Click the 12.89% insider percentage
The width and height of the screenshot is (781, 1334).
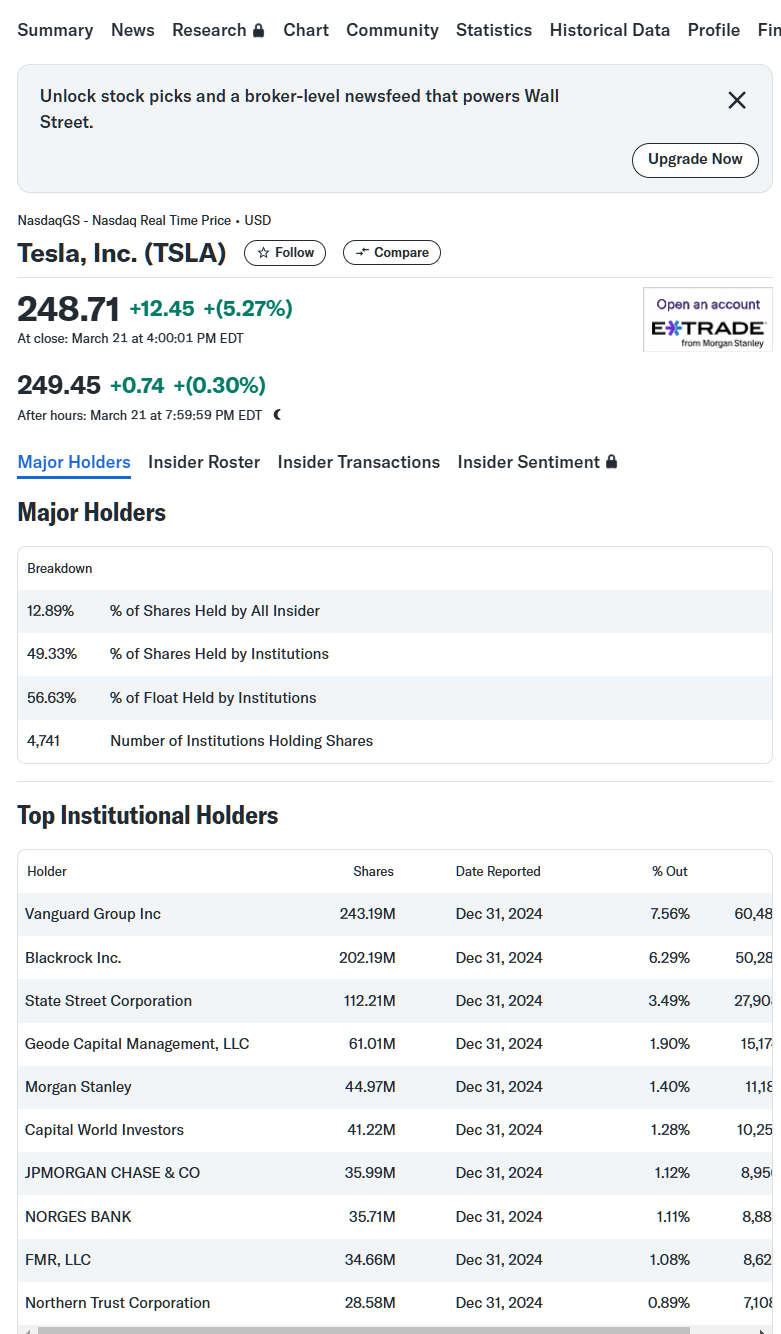[x=50, y=611]
